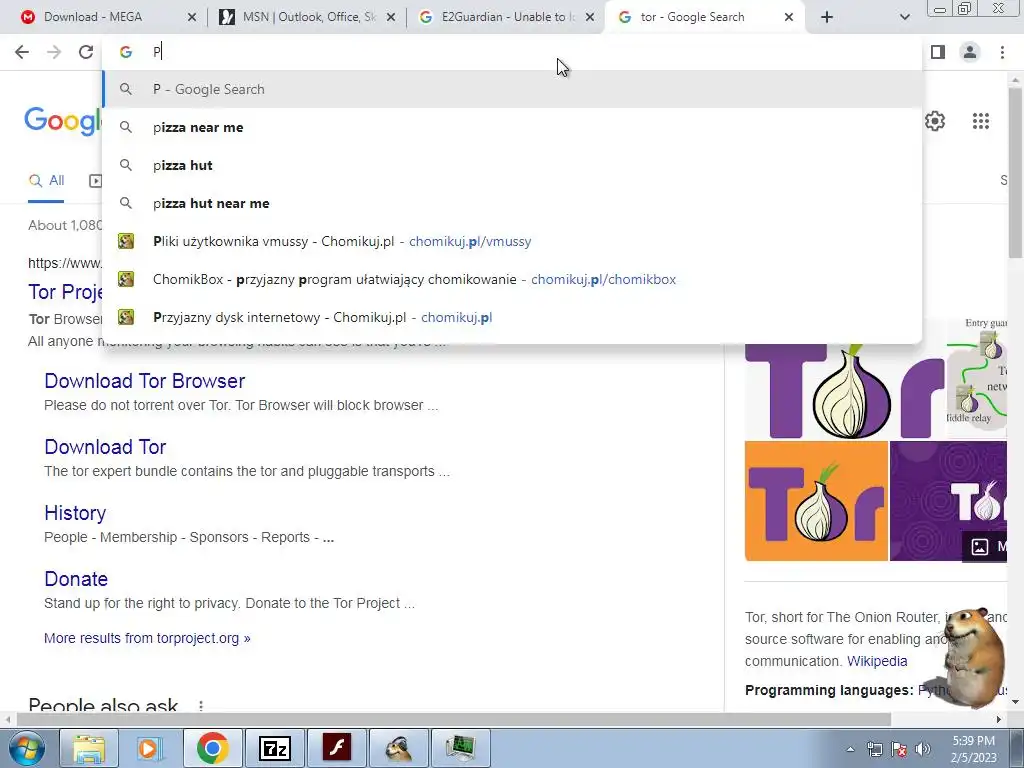This screenshot has height=768, width=1024.
Task: Launch Windows Media Player from taskbar
Action: pyautogui.click(x=150, y=748)
